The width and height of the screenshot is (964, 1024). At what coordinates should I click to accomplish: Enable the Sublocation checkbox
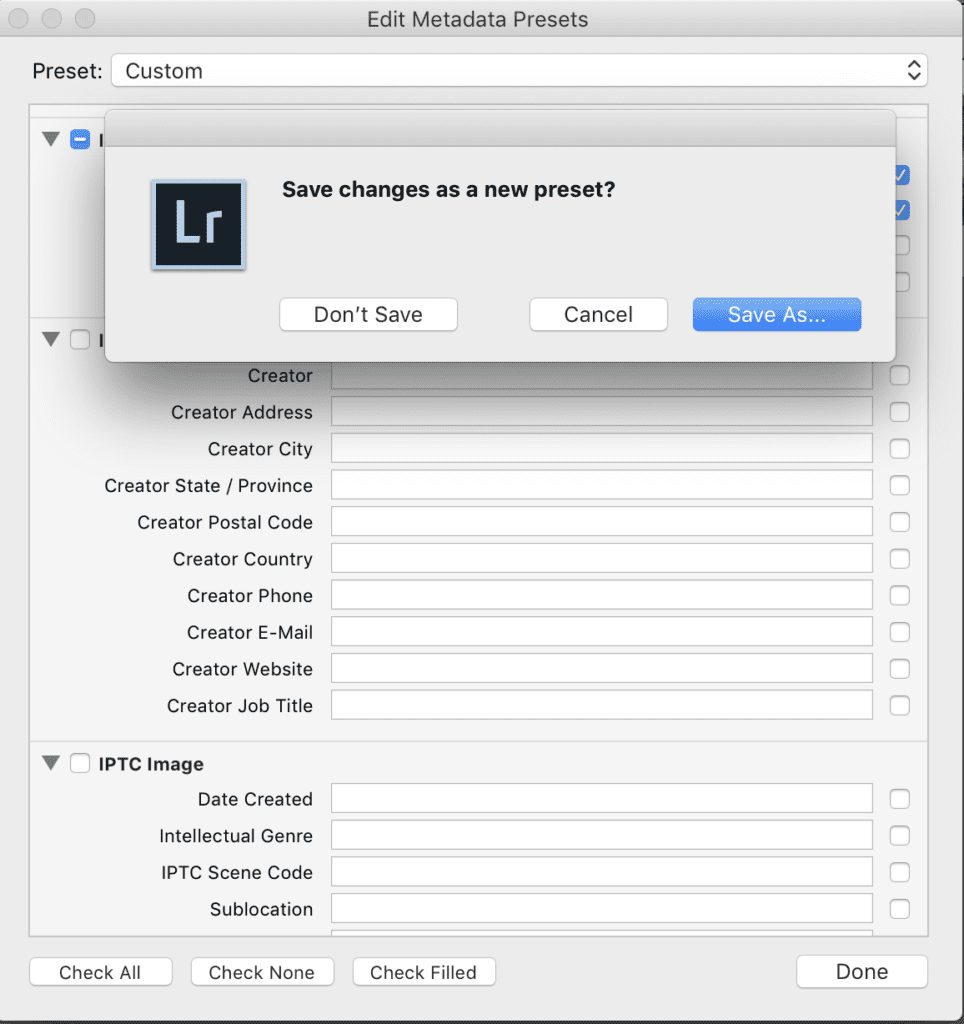(x=899, y=909)
